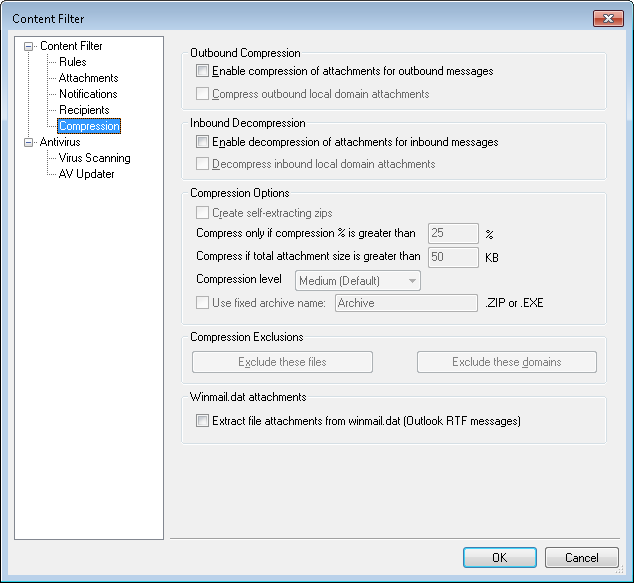
Task: Enable compression of outbound attachments checkbox
Action: (203, 72)
